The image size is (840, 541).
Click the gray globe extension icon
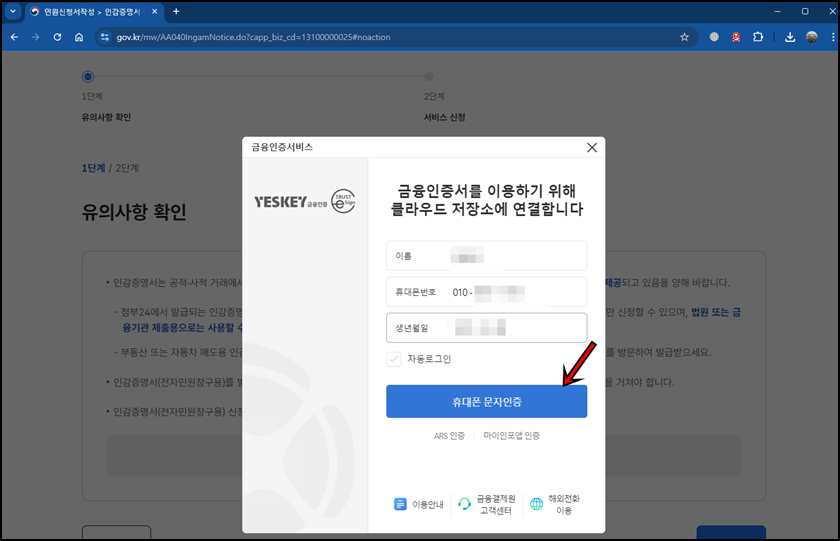(x=714, y=37)
